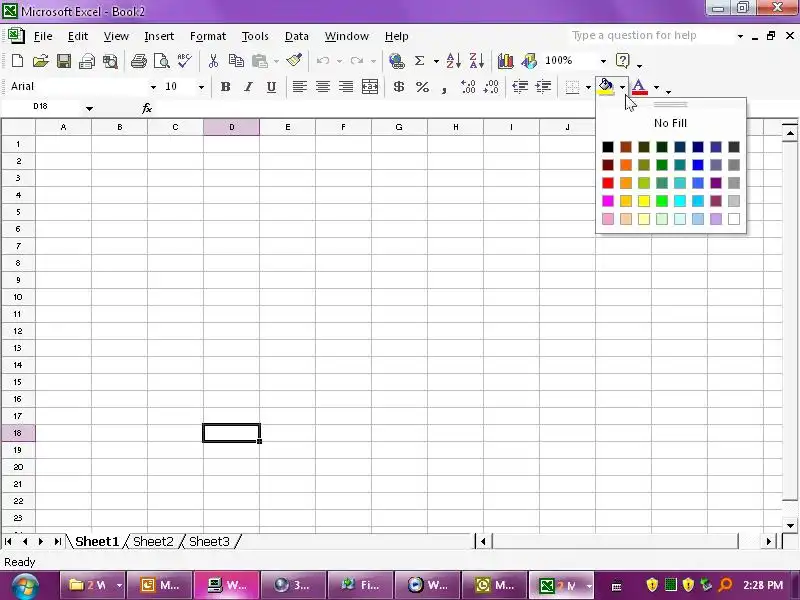Cut selection with the scissors icon

click(x=213, y=61)
